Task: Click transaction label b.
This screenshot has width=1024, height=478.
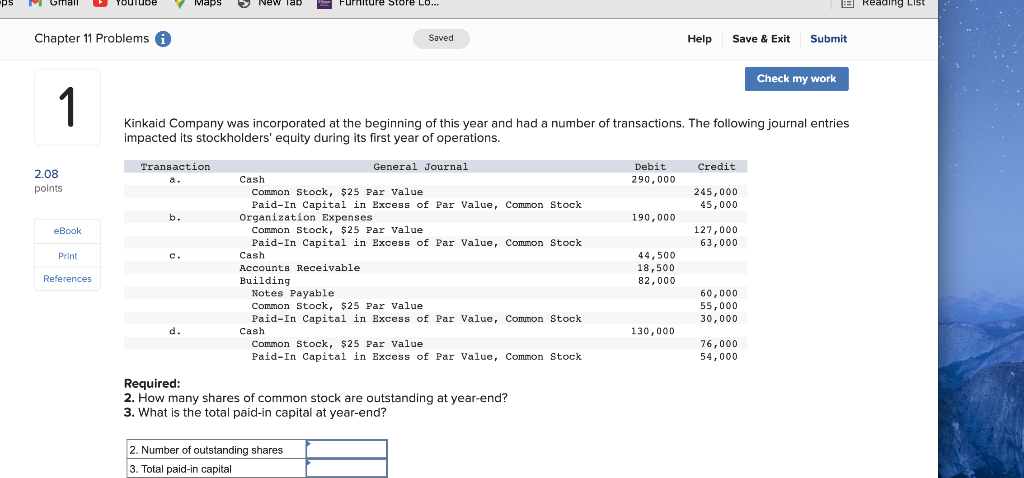Action: (x=173, y=217)
